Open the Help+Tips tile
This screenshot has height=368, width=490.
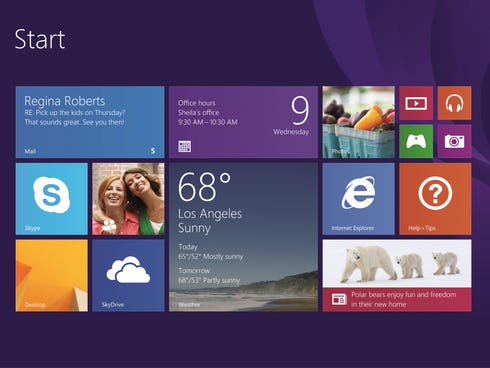point(435,199)
